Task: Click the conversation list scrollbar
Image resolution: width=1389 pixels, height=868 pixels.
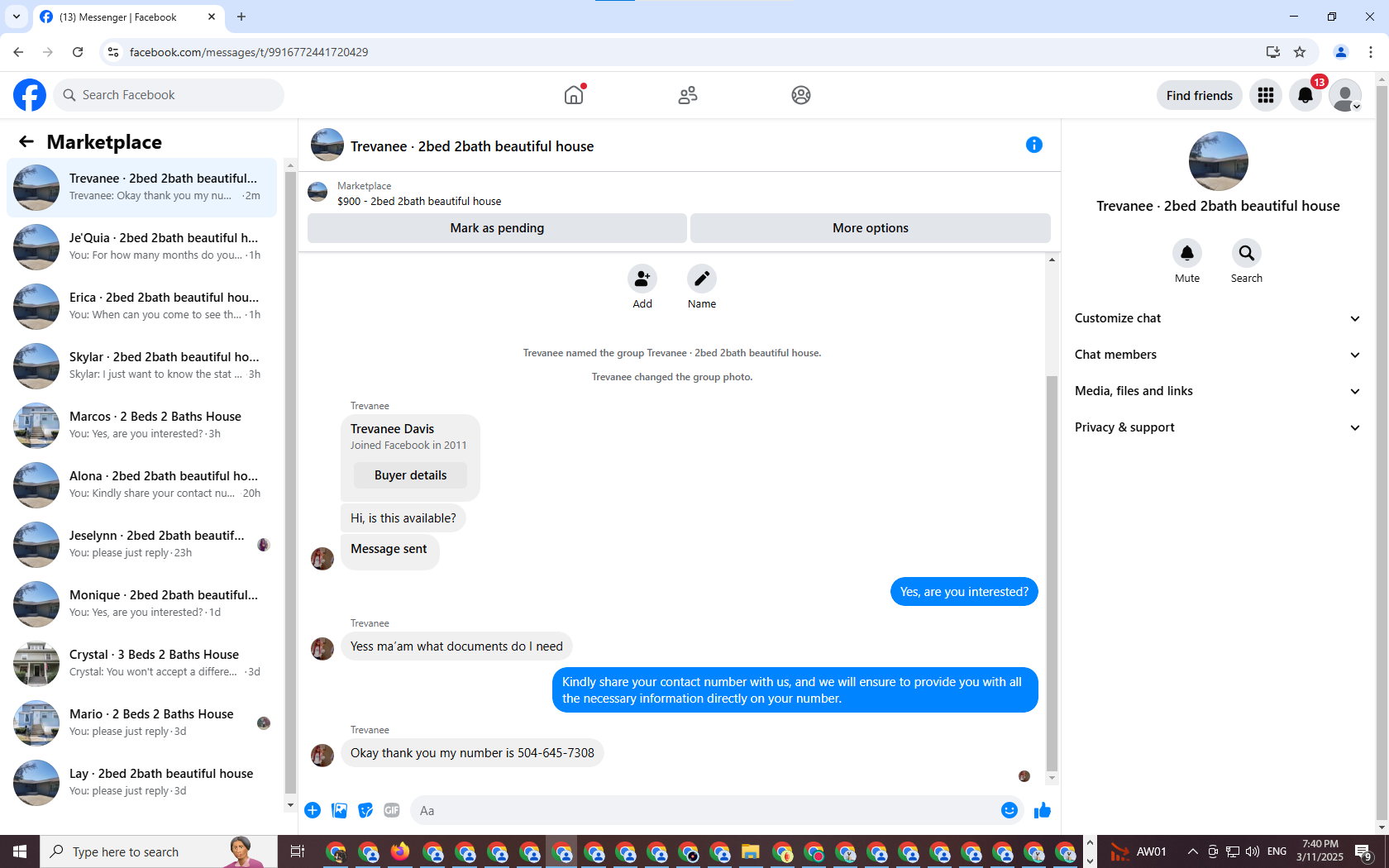Action: (290, 484)
